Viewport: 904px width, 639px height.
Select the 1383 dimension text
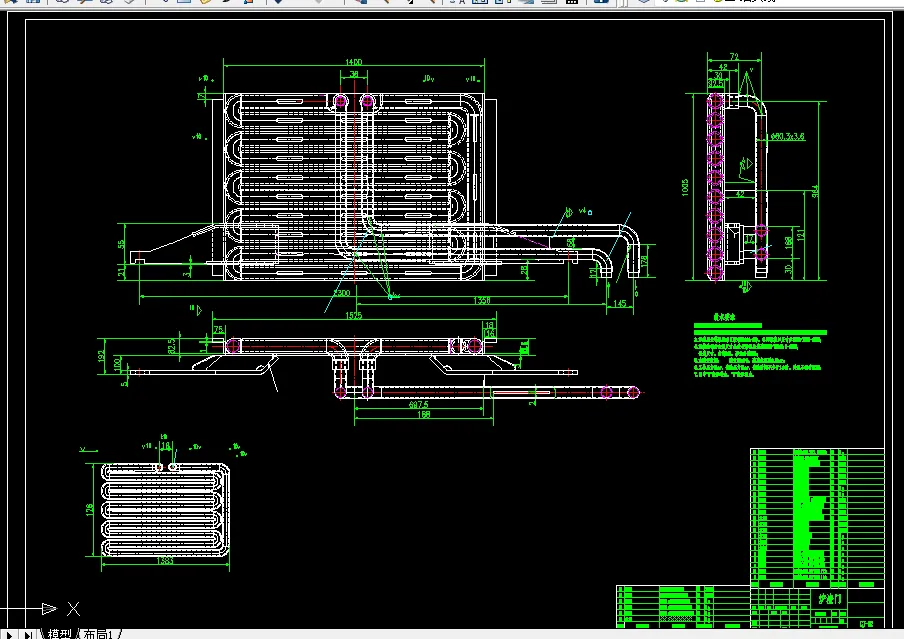(x=165, y=560)
